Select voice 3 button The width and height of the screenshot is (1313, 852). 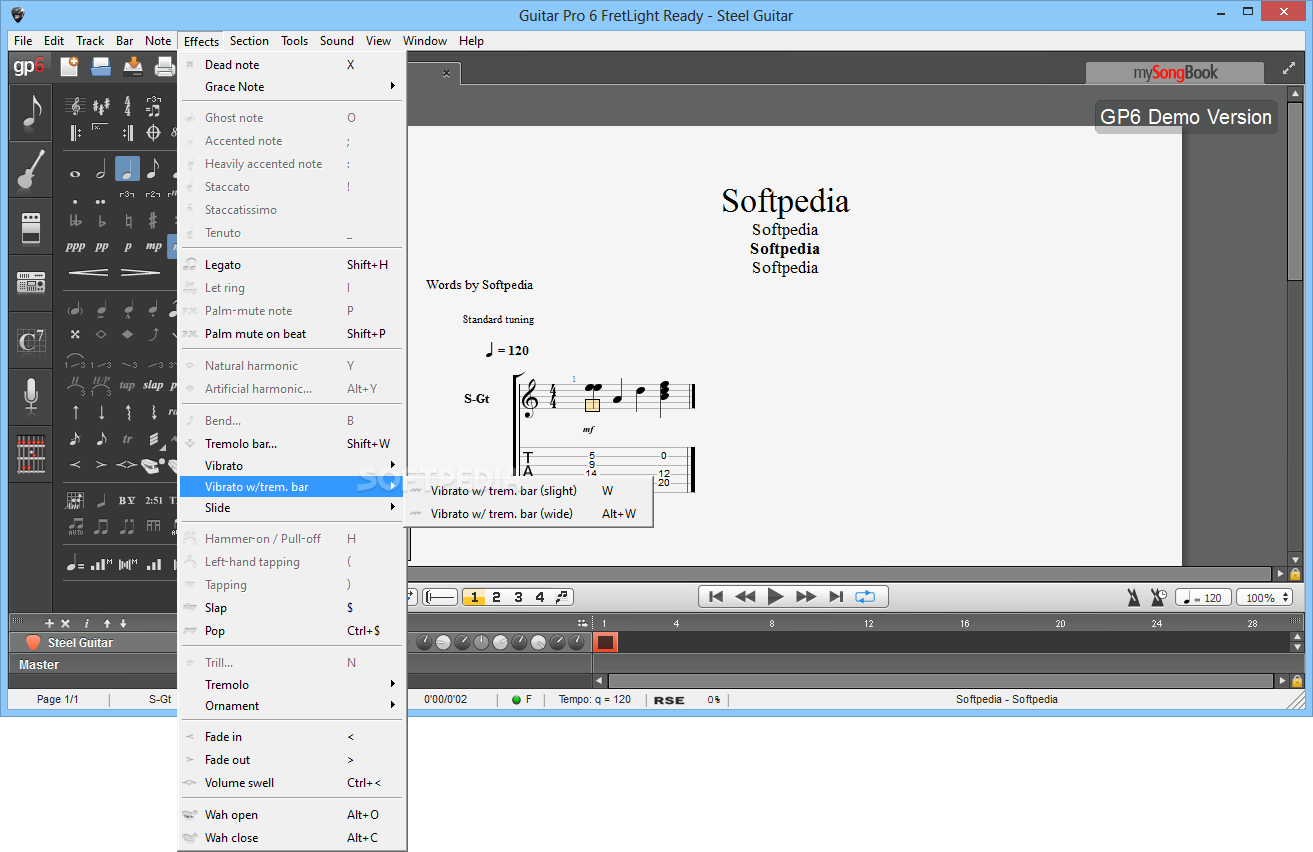click(518, 597)
